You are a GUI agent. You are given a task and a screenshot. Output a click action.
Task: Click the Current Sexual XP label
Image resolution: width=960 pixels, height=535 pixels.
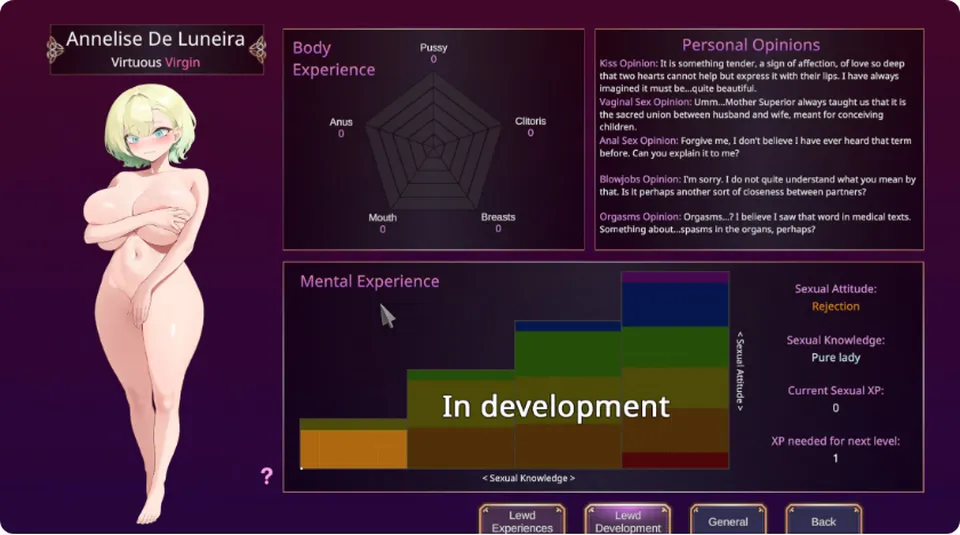point(835,391)
